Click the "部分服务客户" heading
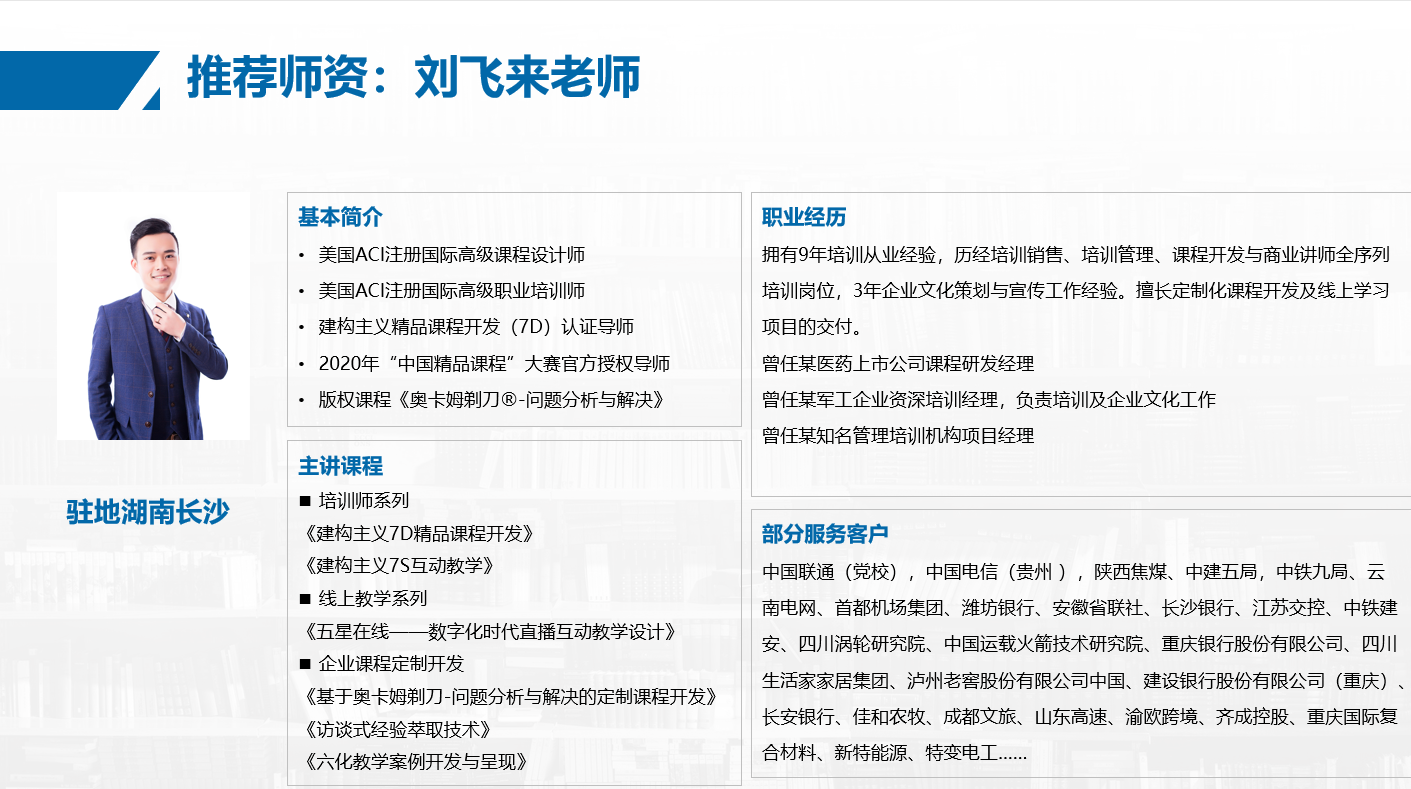 (825, 533)
